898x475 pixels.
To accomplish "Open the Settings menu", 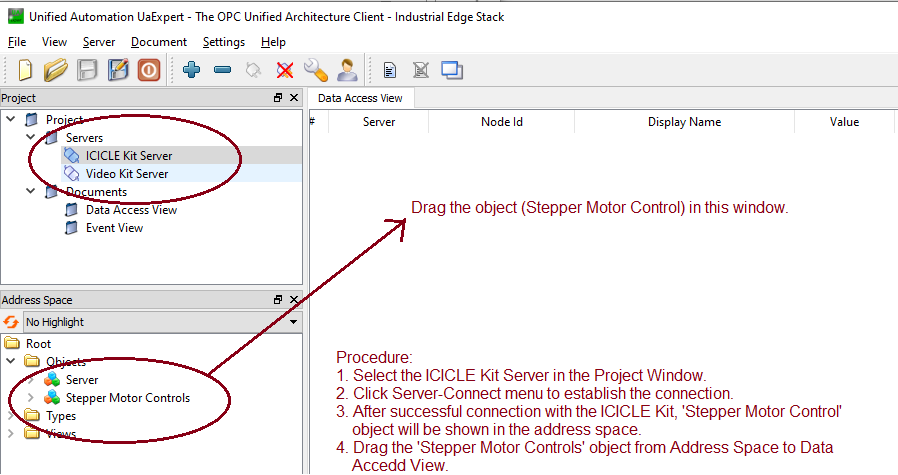I will 223,42.
